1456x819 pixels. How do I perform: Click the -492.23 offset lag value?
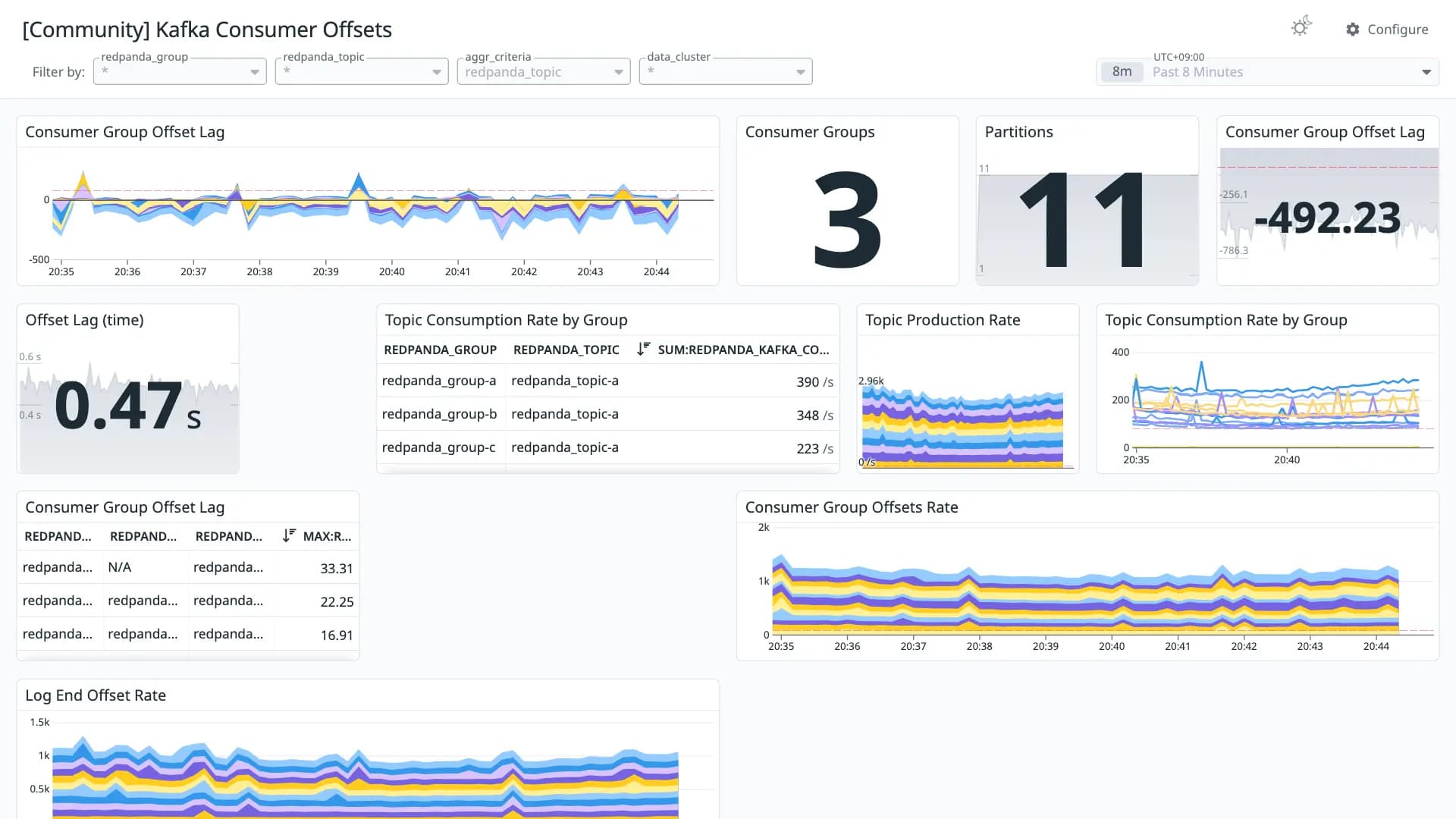1327,218
